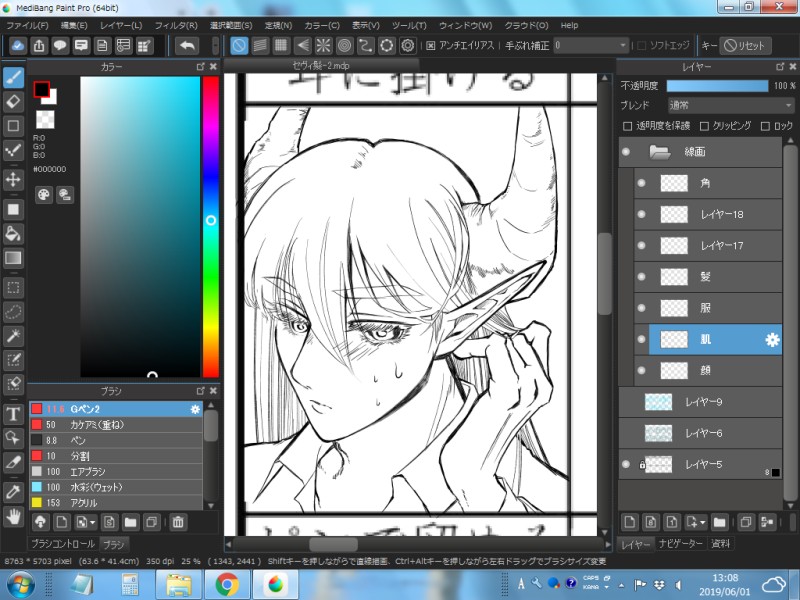The width and height of the screenshot is (800, 600).
Task: Select the rectangular Select tool
Action: pos(14,288)
